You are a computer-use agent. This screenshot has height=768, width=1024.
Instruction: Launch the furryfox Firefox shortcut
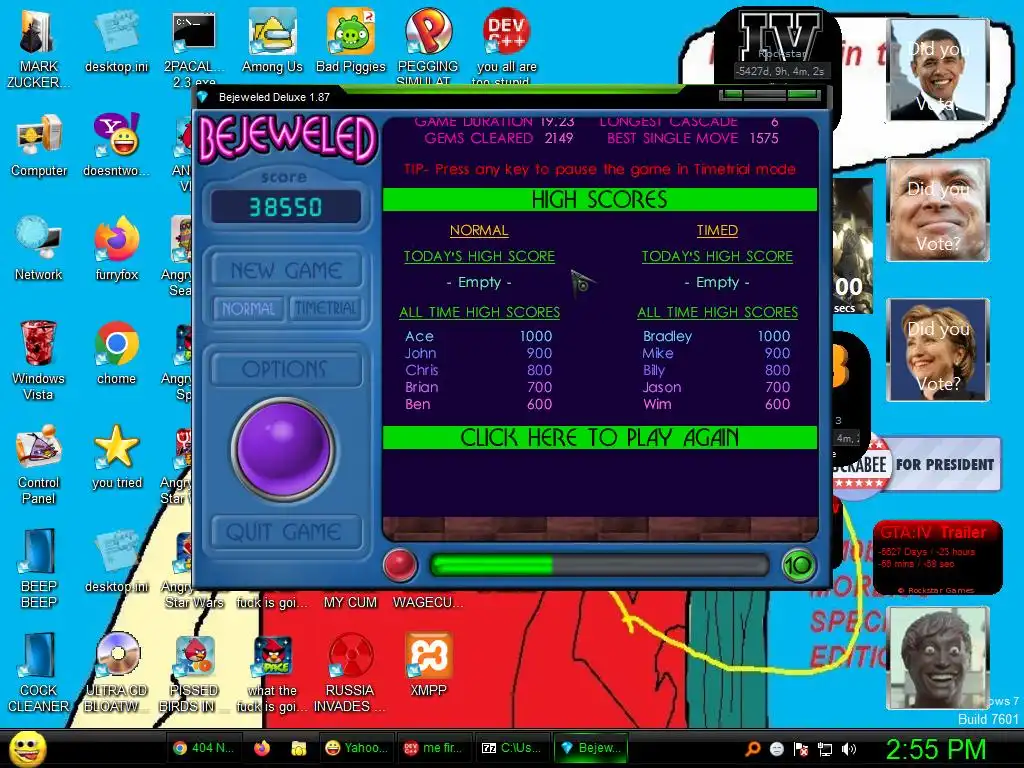(x=116, y=249)
